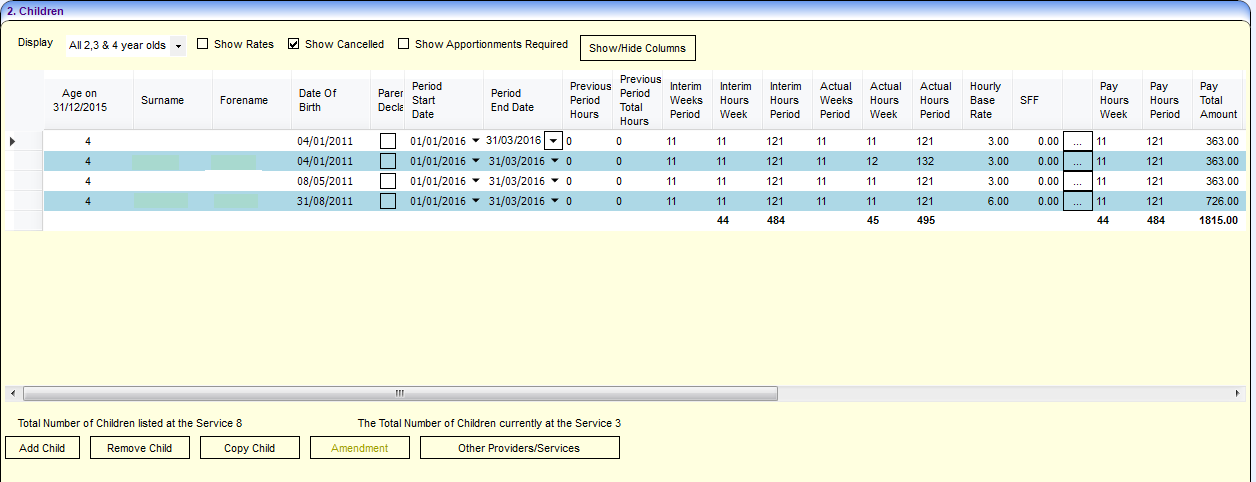The height and width of the screenshot is (482, 1256).
Task: Click Actual Hours Period total 495
Action: click(x=926, y=221)
